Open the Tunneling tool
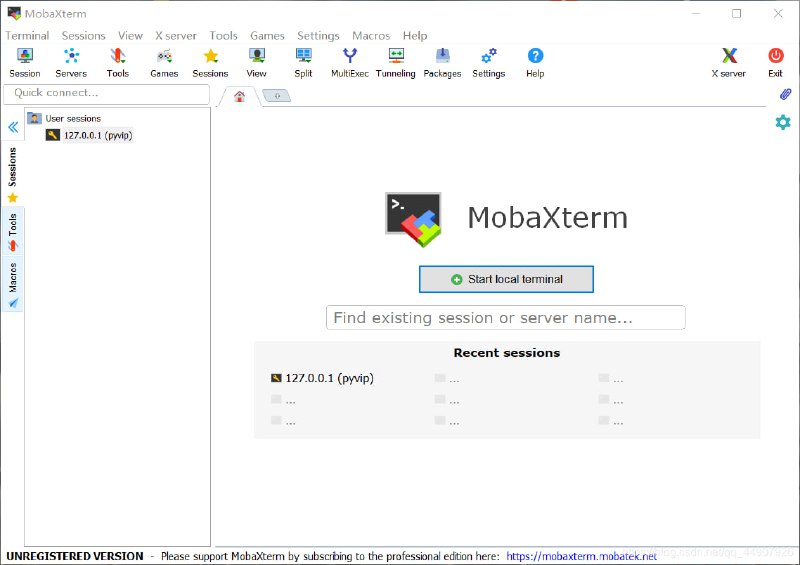The image size is (800, 565). (395, 61)
